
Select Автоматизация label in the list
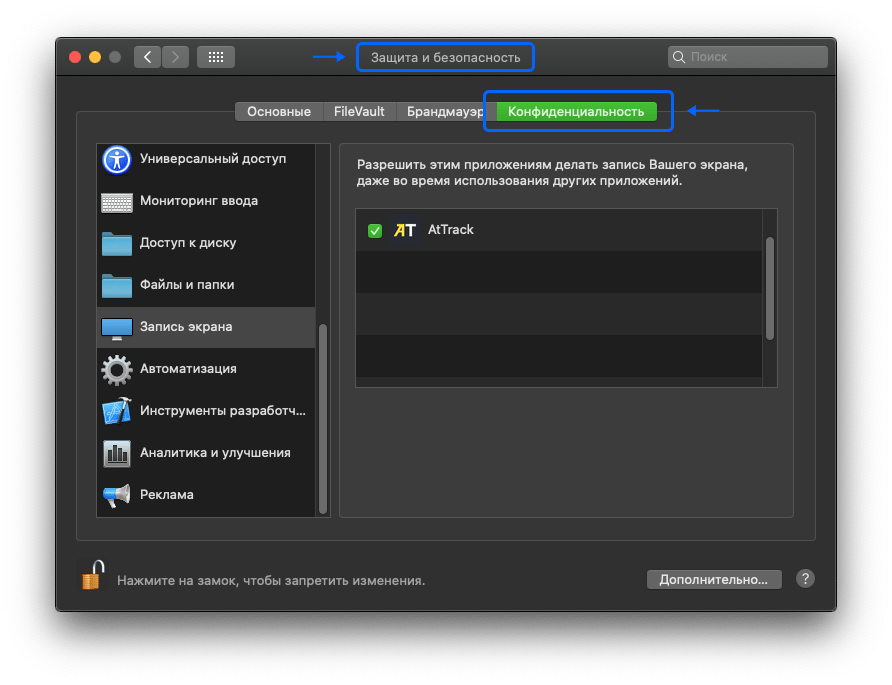click(188, 369)
